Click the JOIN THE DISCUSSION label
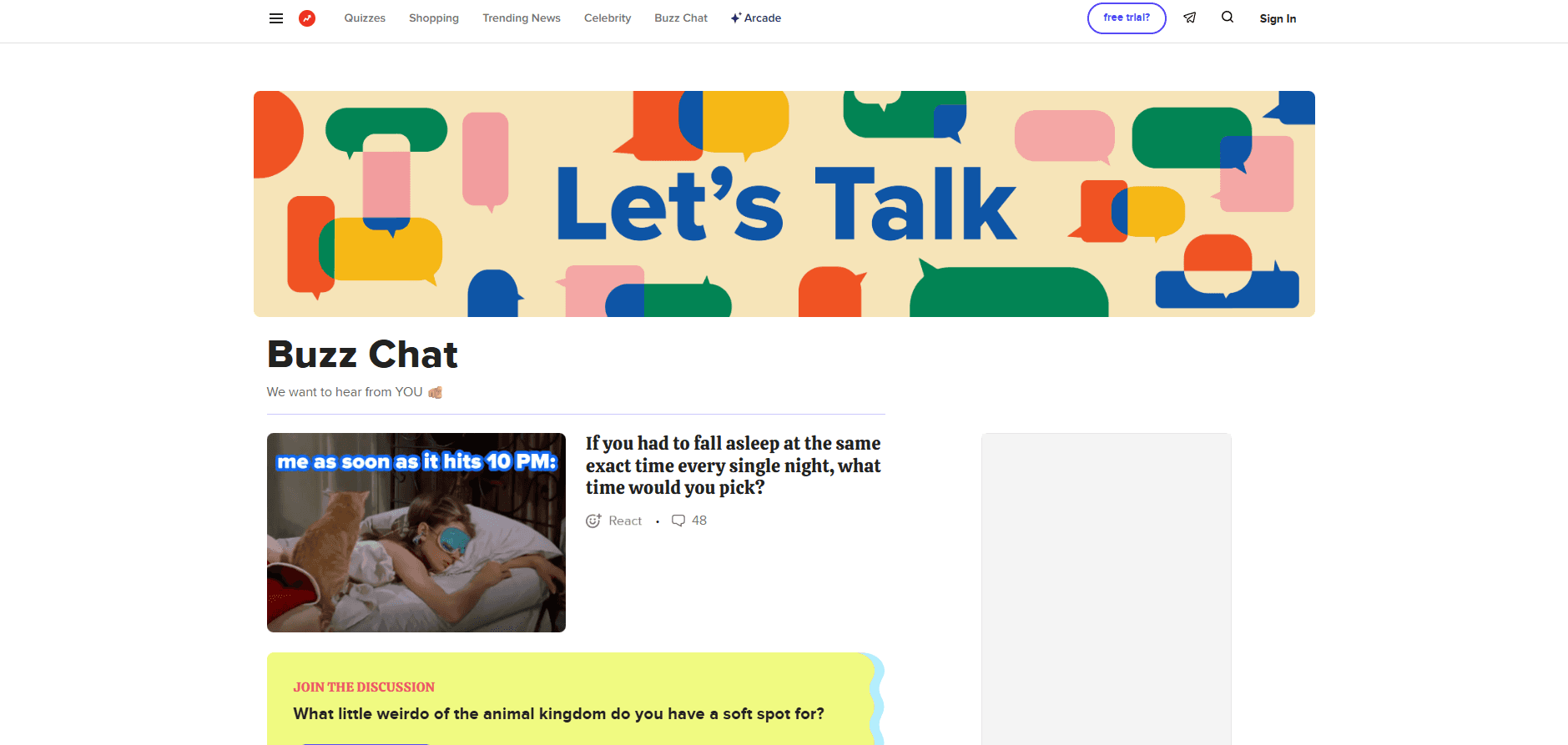The image size is (1568, 745). click(364, 687)
